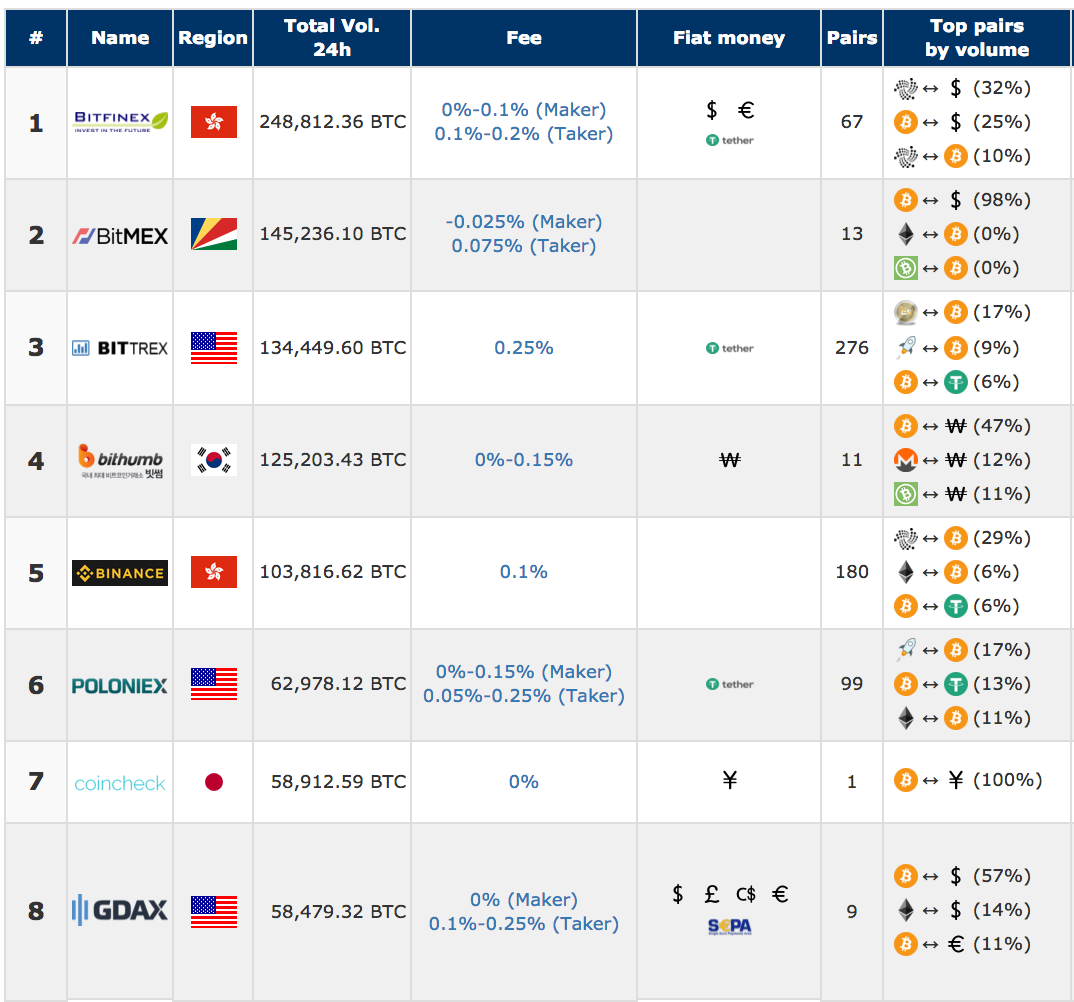The height and width of the screenshot is (1002, 1074).
Task: Click the # rank column header
Action: 36,38
